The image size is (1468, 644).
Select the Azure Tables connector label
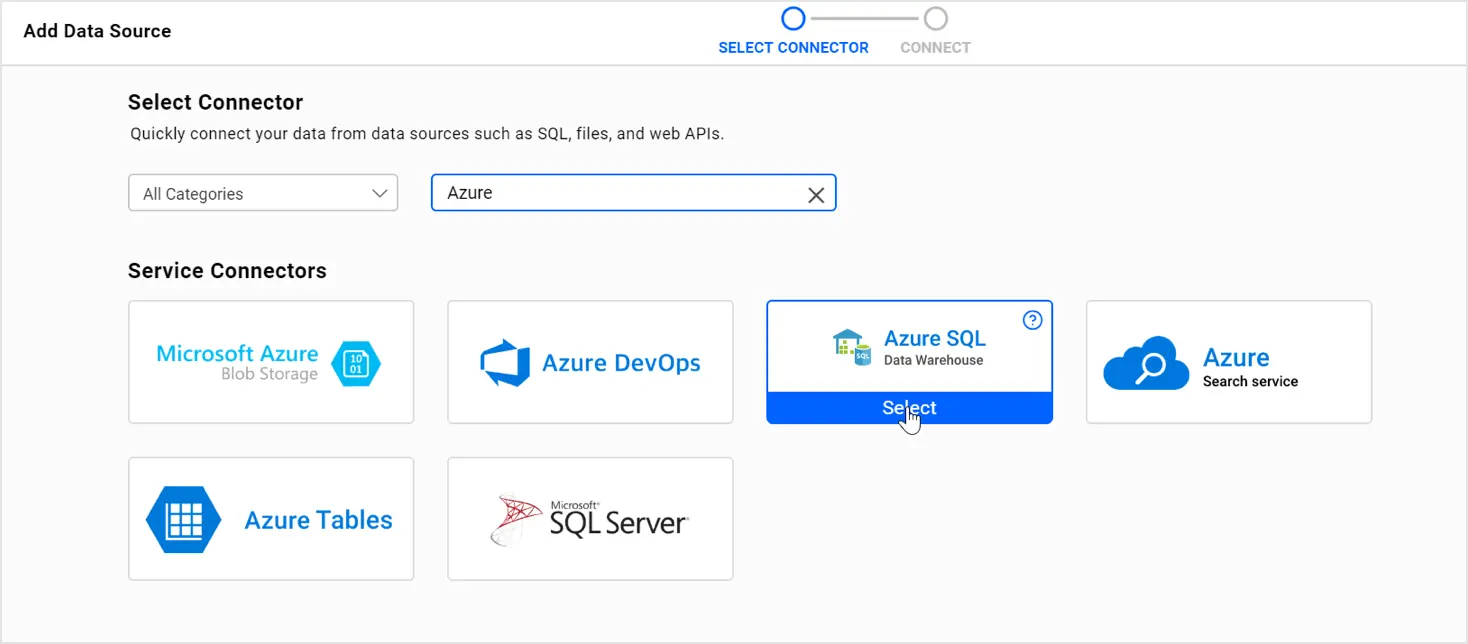318,520
